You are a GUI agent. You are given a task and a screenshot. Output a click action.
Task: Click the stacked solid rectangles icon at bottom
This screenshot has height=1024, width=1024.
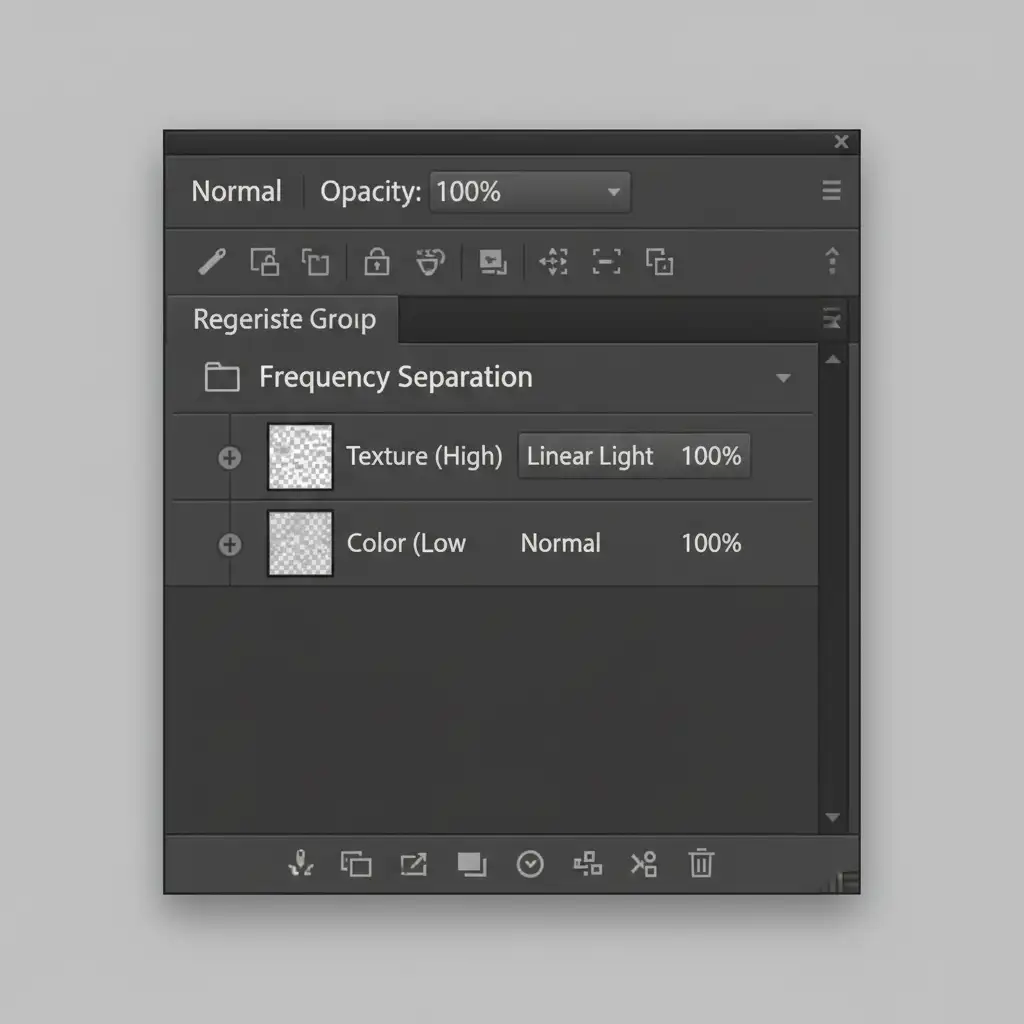coord(471,864)
